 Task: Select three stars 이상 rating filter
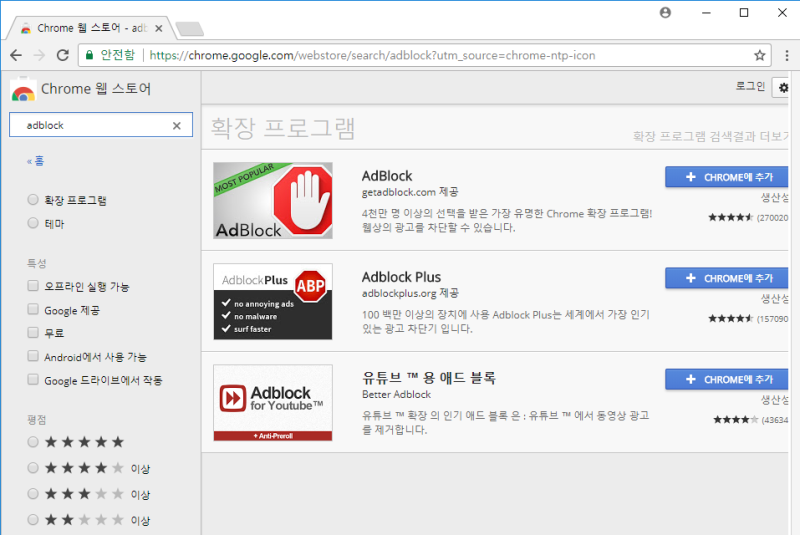click(33, 494)
